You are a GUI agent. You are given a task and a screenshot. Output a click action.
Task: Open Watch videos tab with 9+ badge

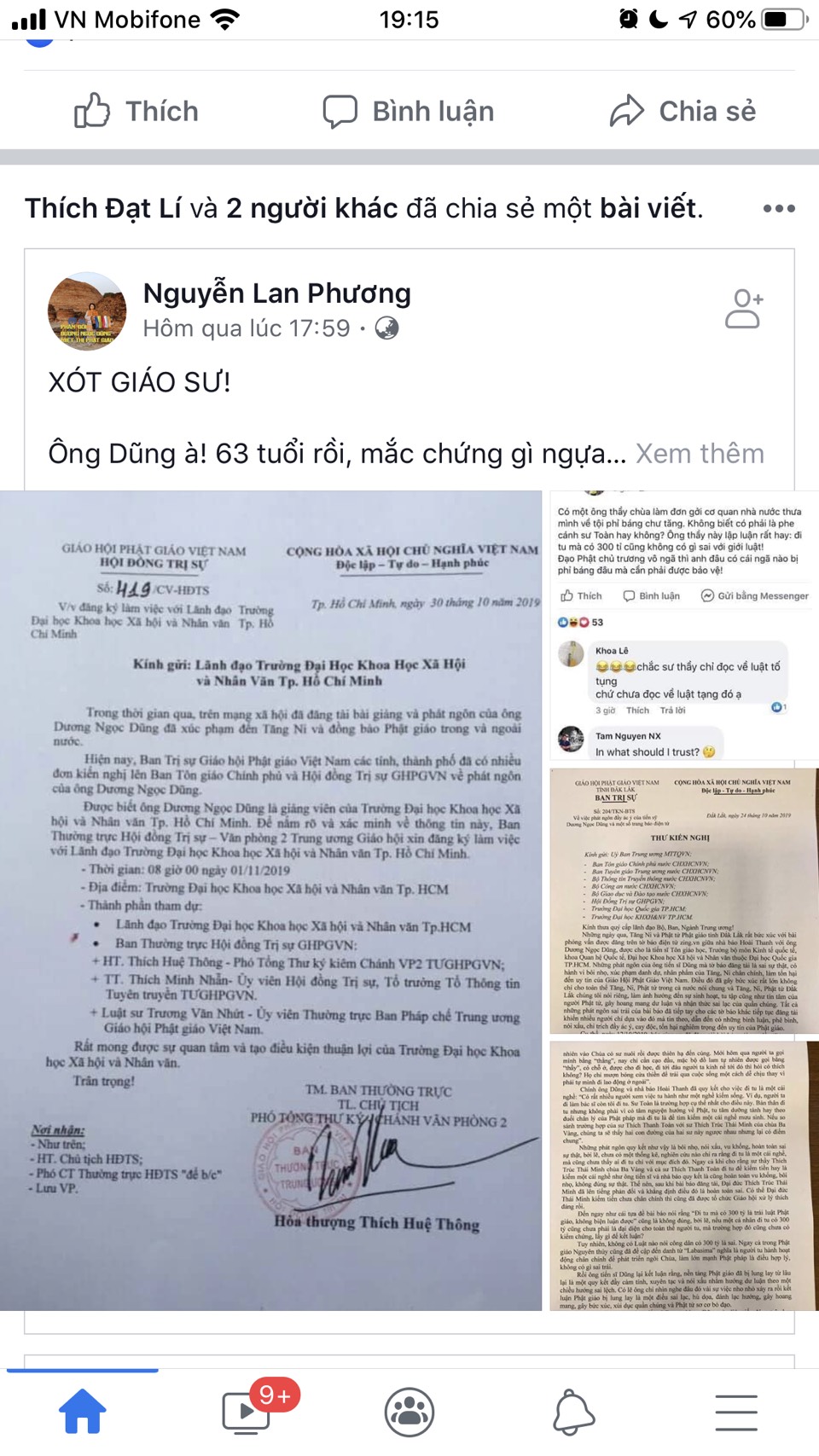(x=247, y=1412)
